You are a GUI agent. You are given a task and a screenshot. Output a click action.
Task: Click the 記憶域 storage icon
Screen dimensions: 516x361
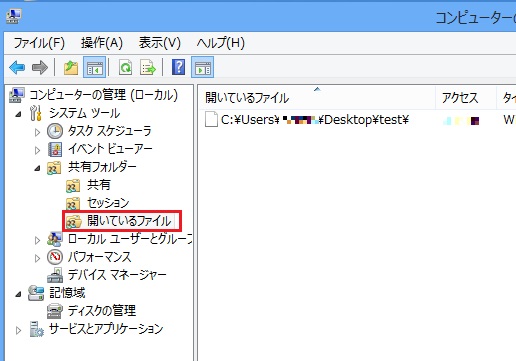tap(36, 293)
